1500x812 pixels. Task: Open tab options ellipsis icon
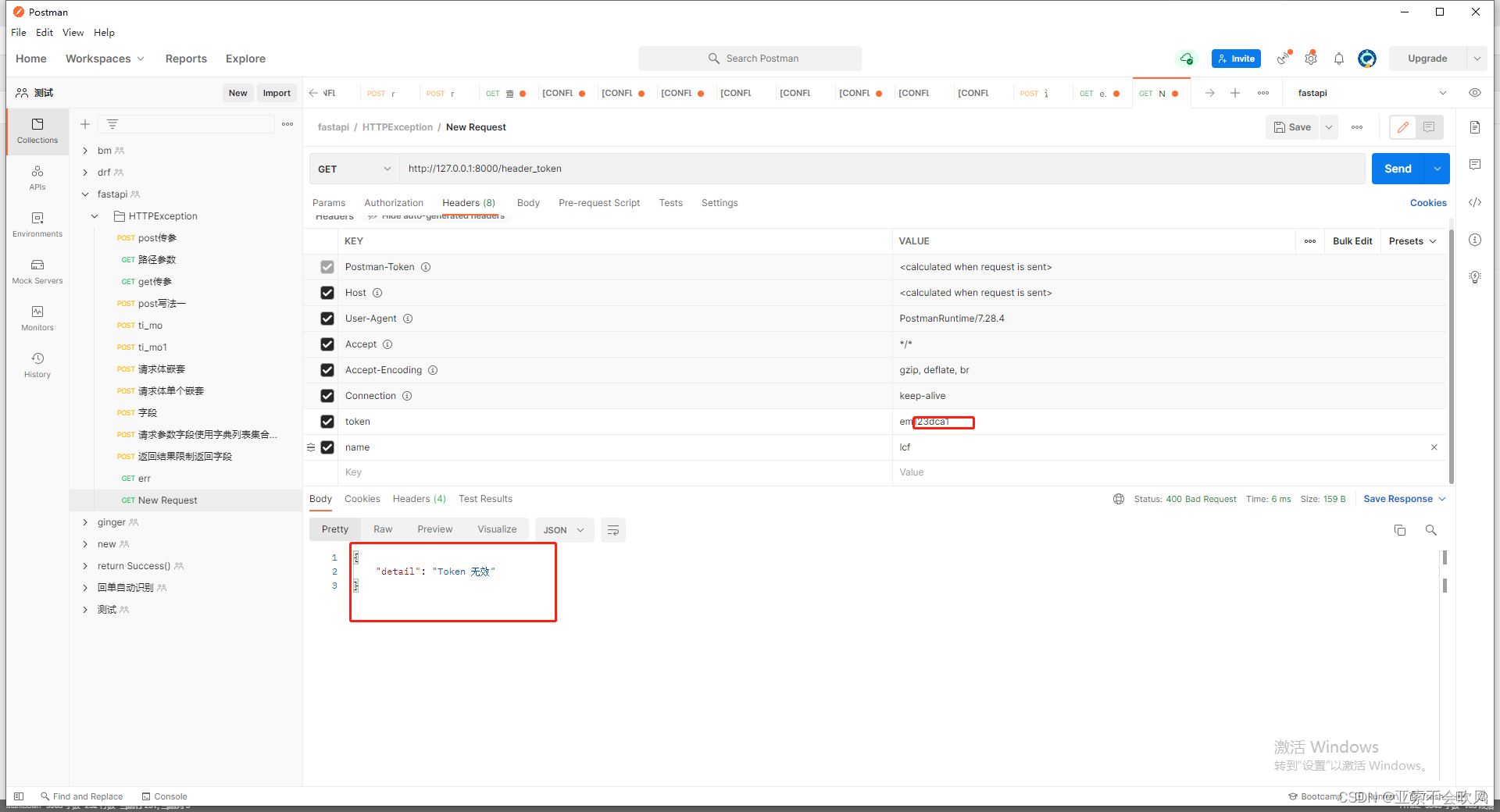pos(1263,93)
